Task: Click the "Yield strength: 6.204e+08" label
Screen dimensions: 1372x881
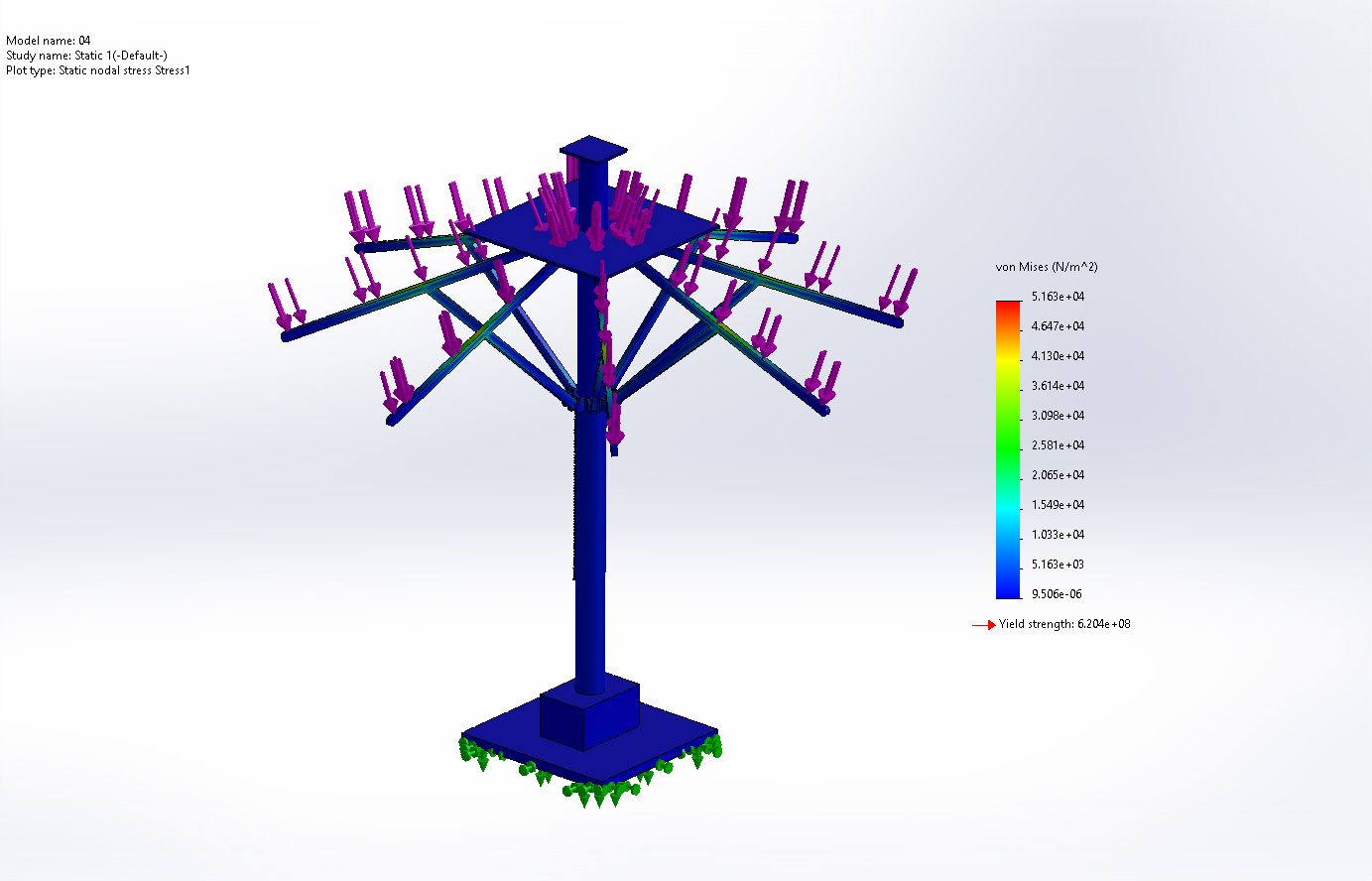Action: (1064, 624)
